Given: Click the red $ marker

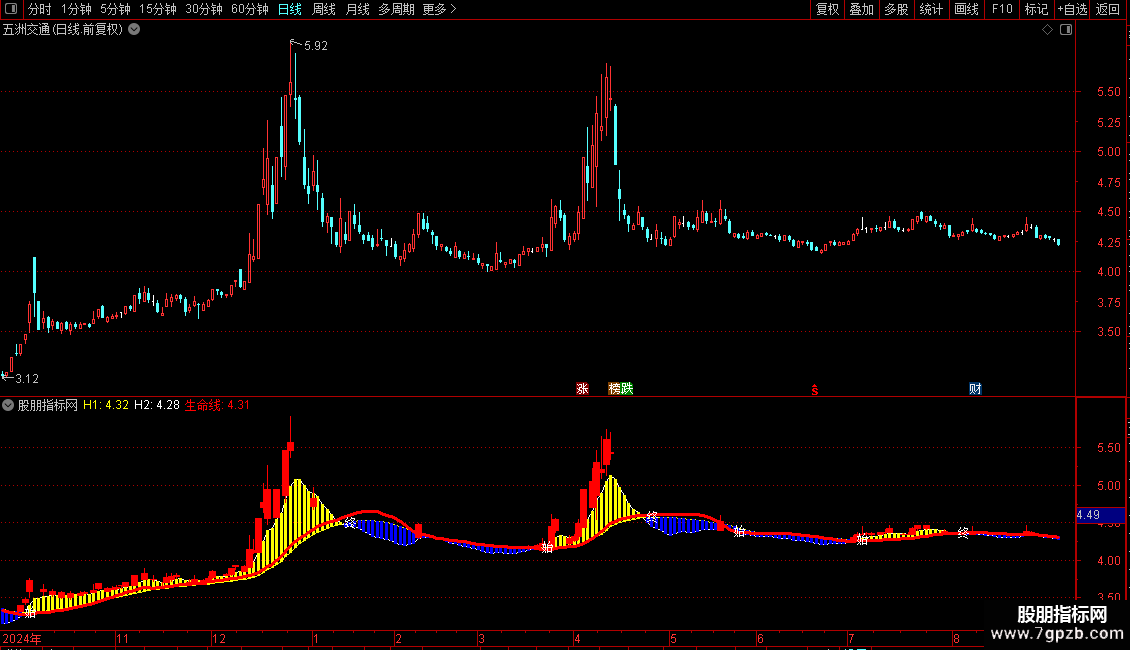Looking at the screenshot, I should (815, 390).
